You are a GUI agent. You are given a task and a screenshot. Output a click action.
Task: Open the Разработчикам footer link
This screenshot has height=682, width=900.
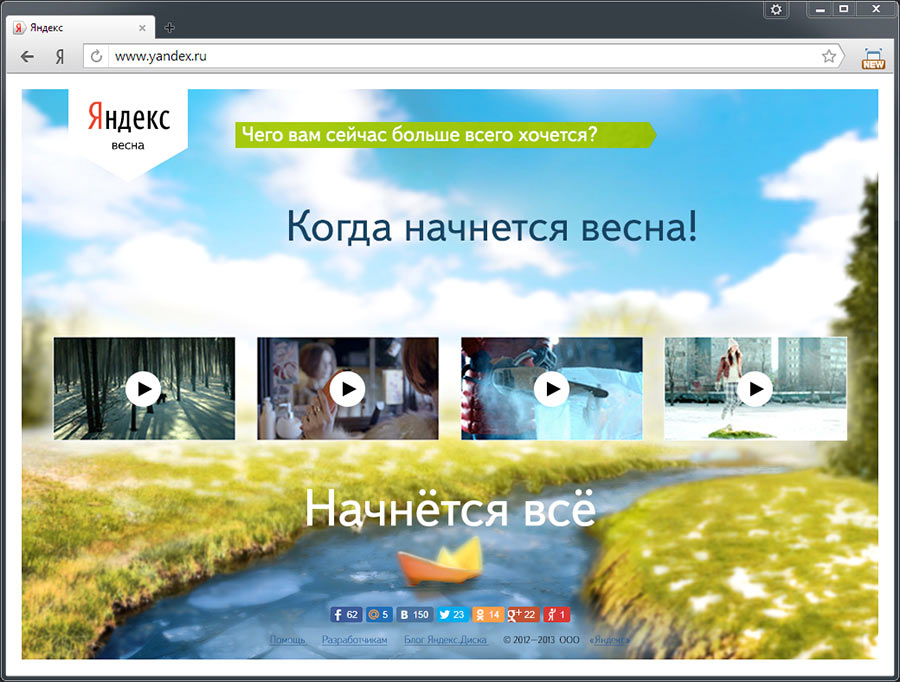(354, 639)
